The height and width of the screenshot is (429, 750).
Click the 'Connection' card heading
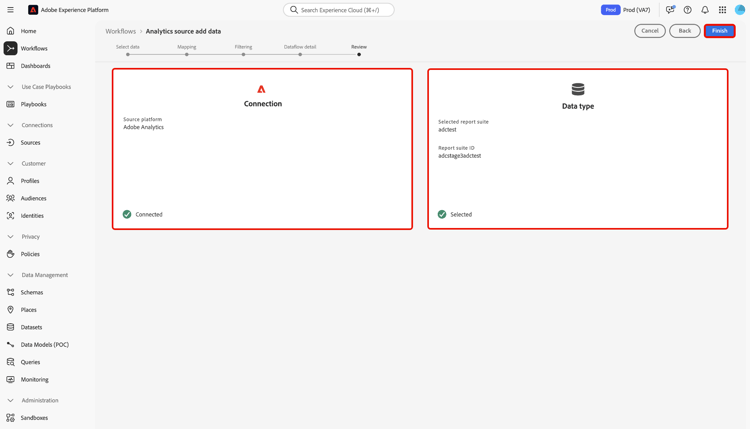coord(263,104)
